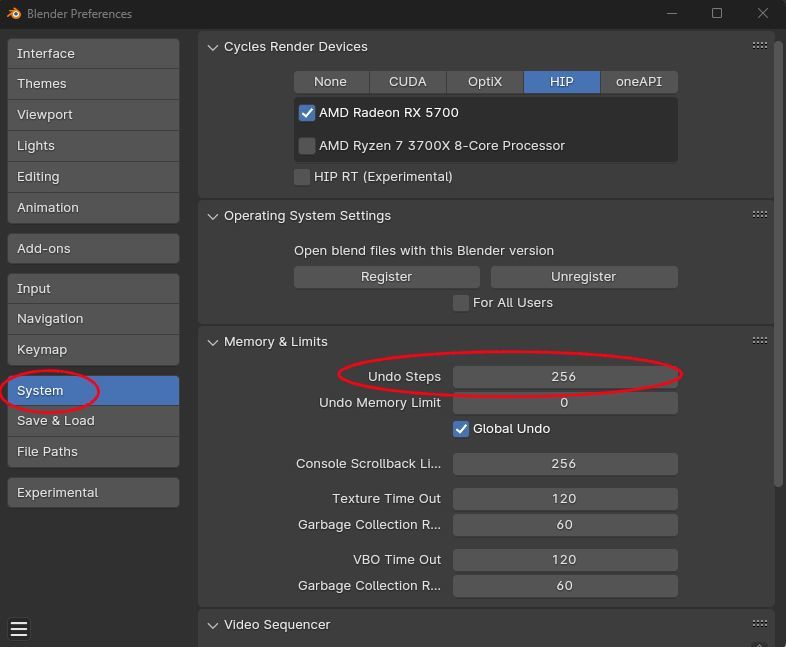Click the Blender logo in title bar
Screen dimensions: 786x647
pyautogui.click(x=14, y=14)
